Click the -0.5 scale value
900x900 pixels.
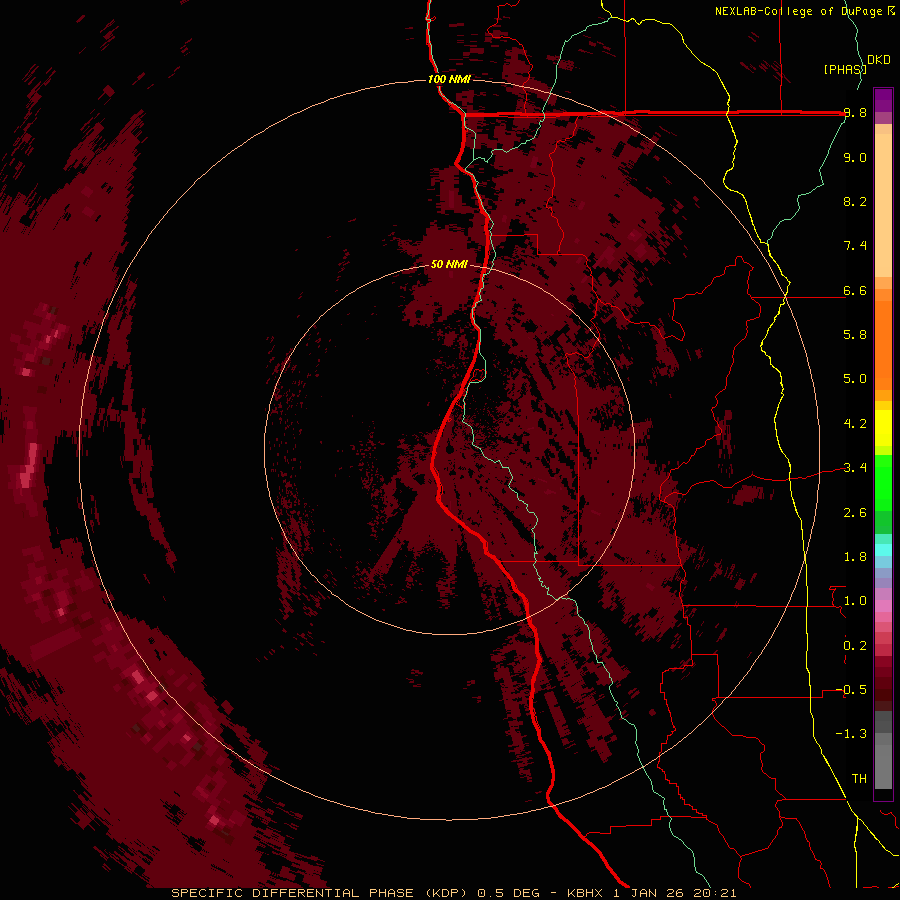[x=851, y=689]
